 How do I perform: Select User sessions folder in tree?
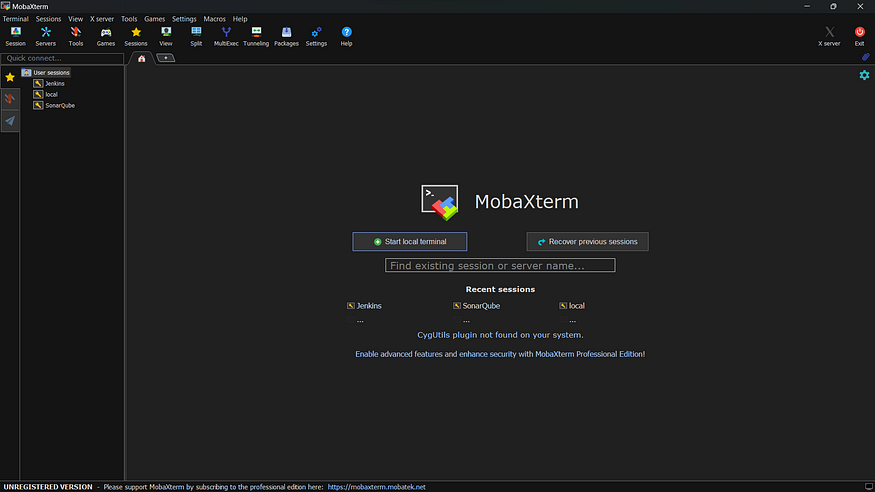[46, 73]
